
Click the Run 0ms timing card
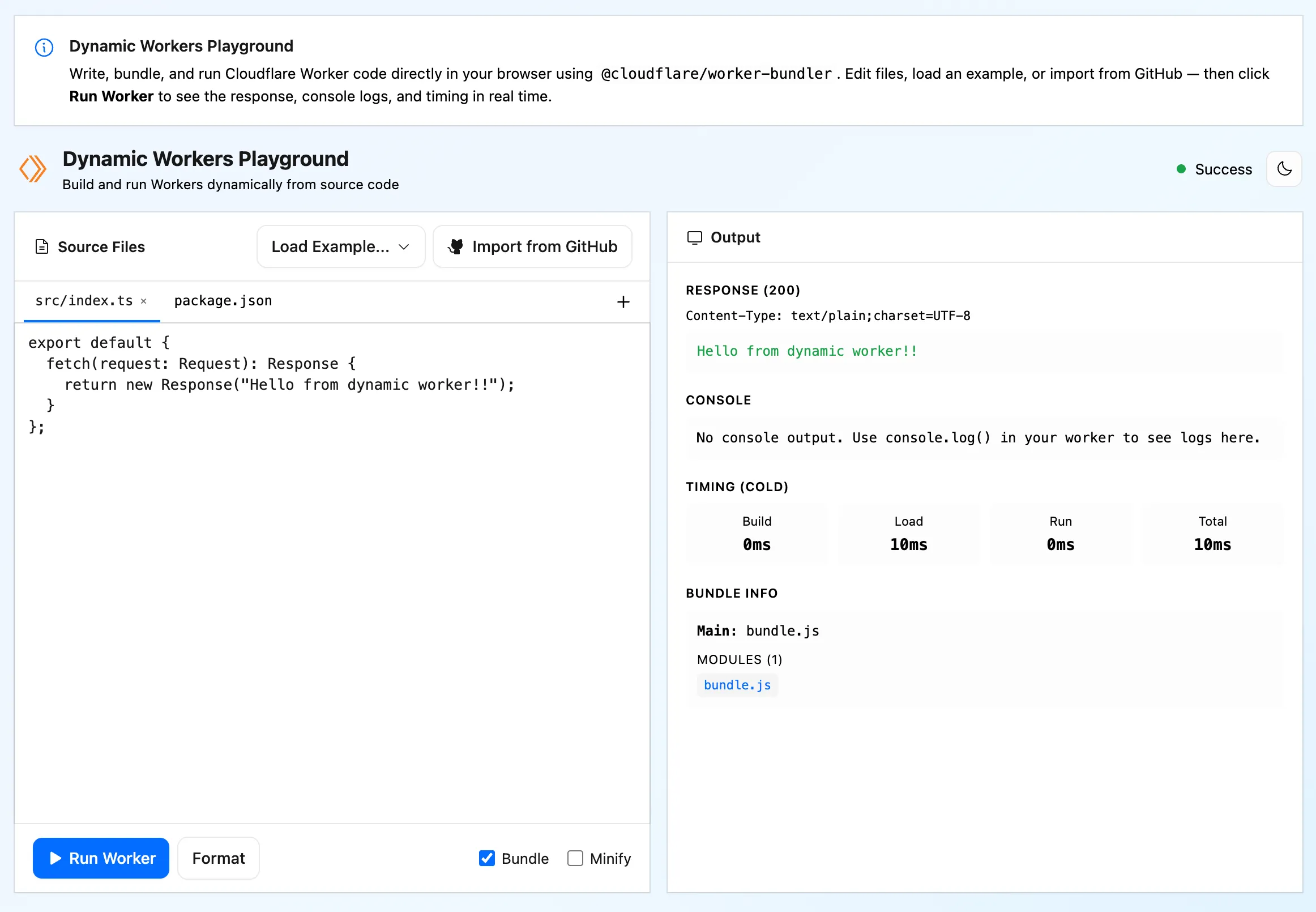pos(1061,534)
